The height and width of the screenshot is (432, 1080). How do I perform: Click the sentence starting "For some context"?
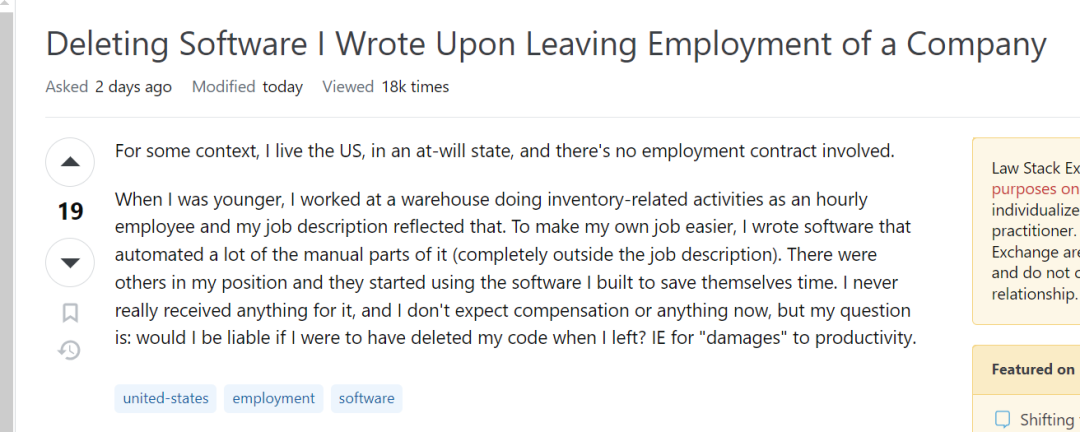(504, 152)
